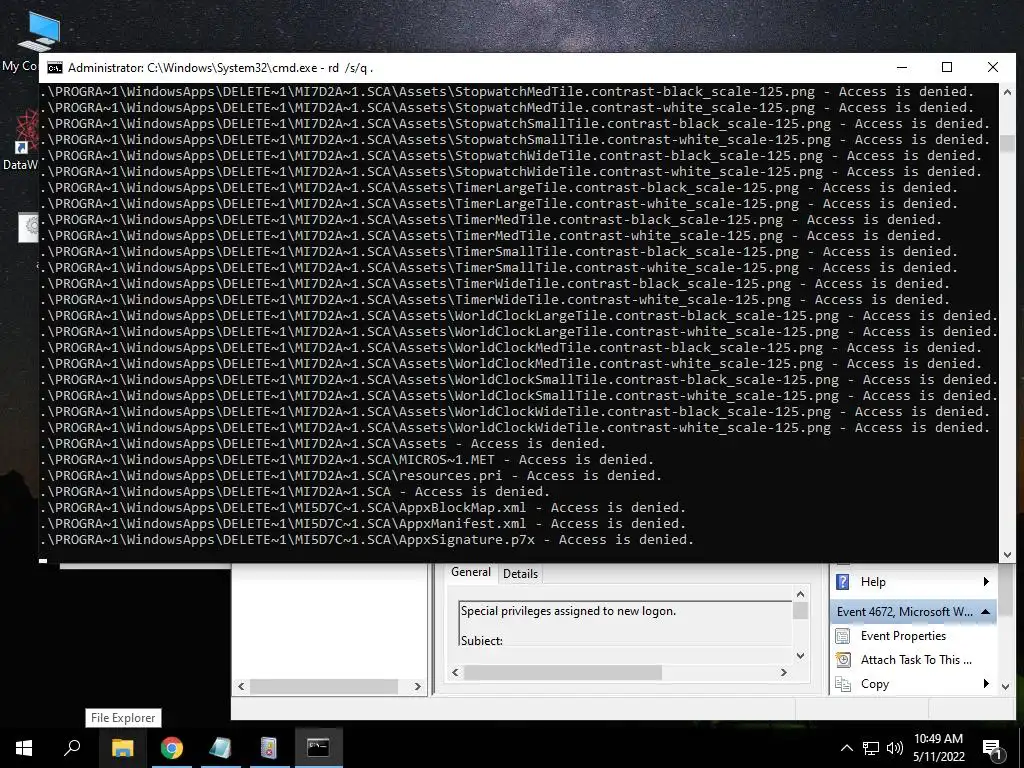Click the cmd.exe window title text
This screenshot has width=1024, height=768.
point(221,68)
